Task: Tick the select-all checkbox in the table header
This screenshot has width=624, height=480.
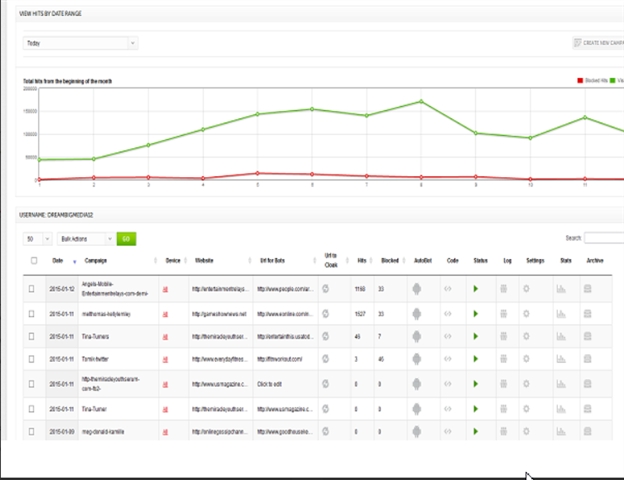Action: tap(31, 260)
